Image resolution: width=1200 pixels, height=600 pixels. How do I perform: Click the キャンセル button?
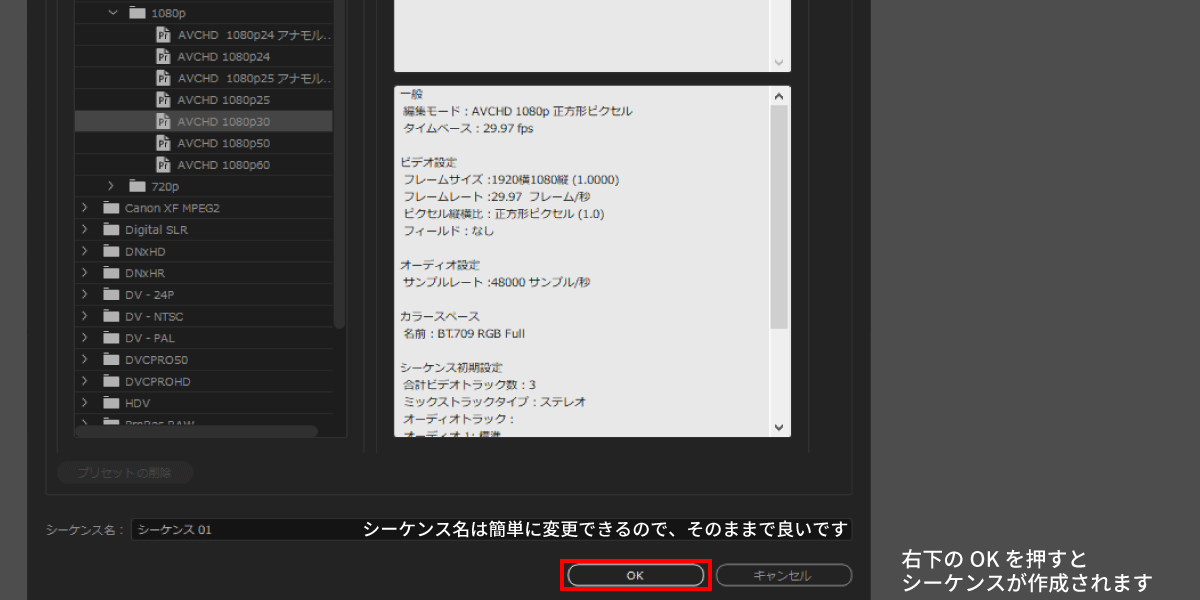pos(783,575)
